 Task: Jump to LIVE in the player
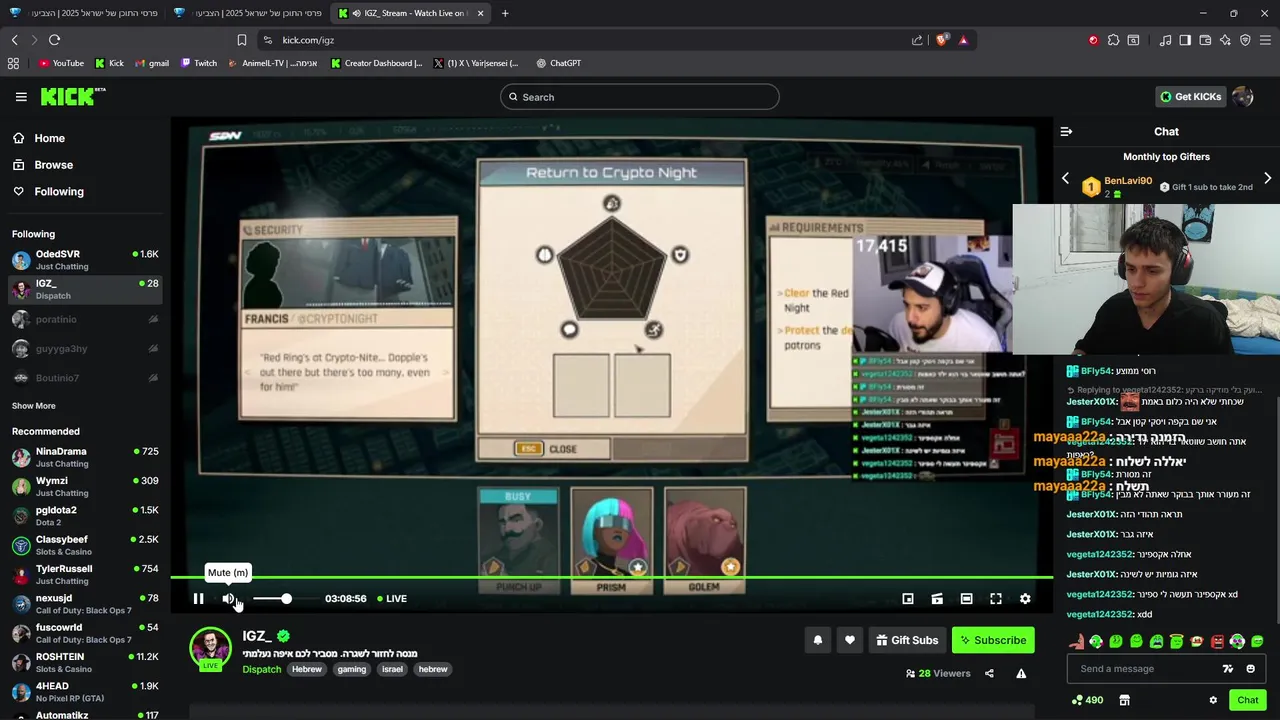point(391,598)
